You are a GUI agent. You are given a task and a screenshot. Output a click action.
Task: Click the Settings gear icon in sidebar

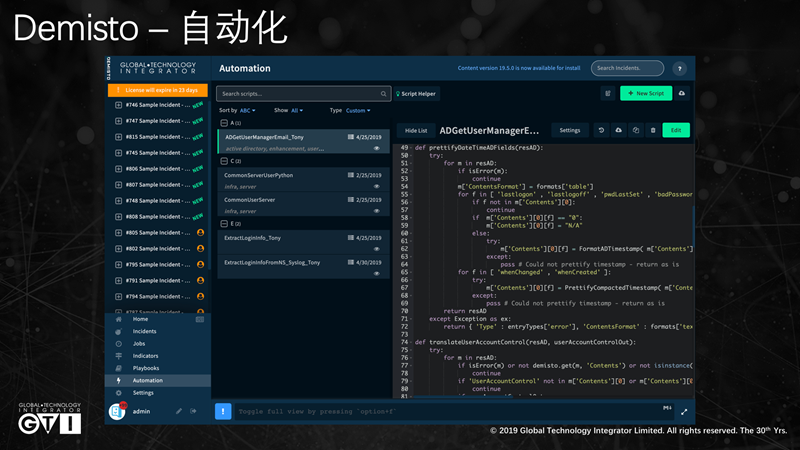click(x=118, y=393)
